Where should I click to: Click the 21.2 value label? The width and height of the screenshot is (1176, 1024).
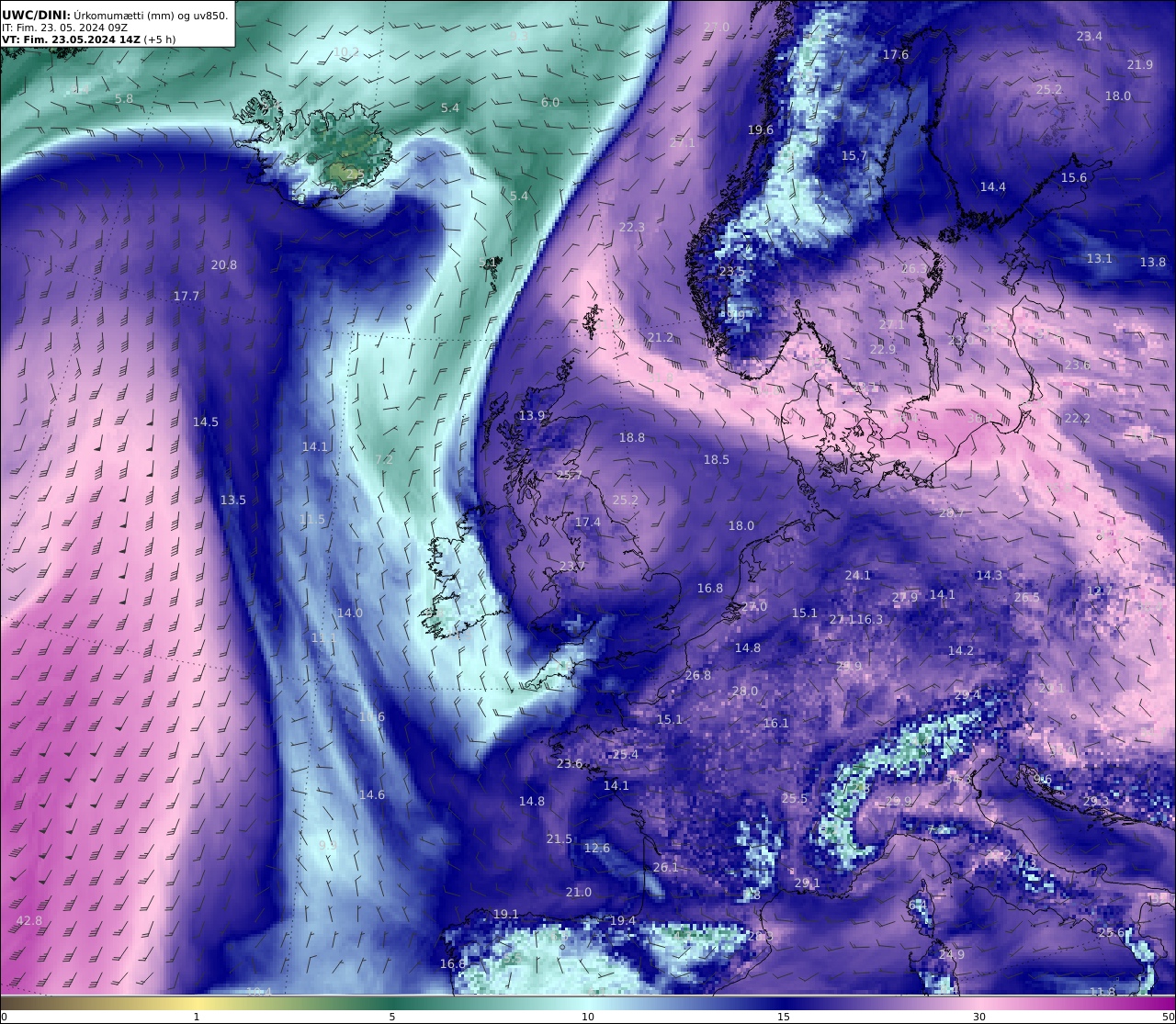[660, 337]
